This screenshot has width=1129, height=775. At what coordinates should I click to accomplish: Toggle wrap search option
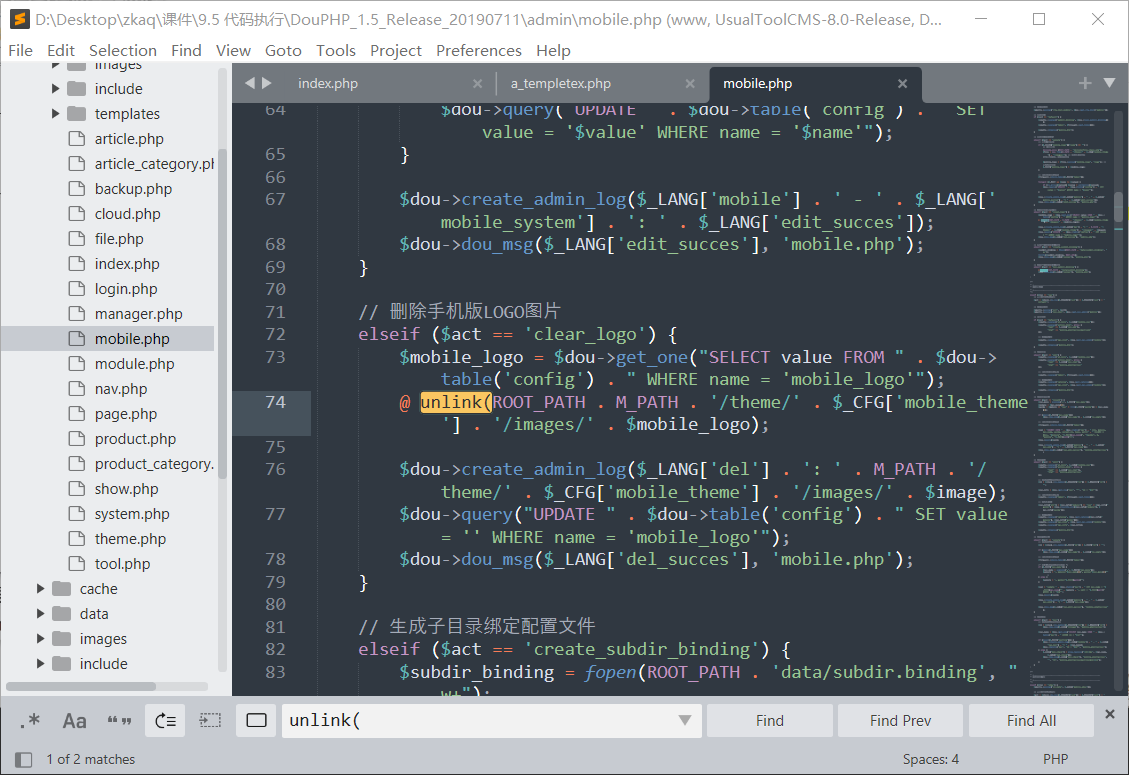pos(166,720)
